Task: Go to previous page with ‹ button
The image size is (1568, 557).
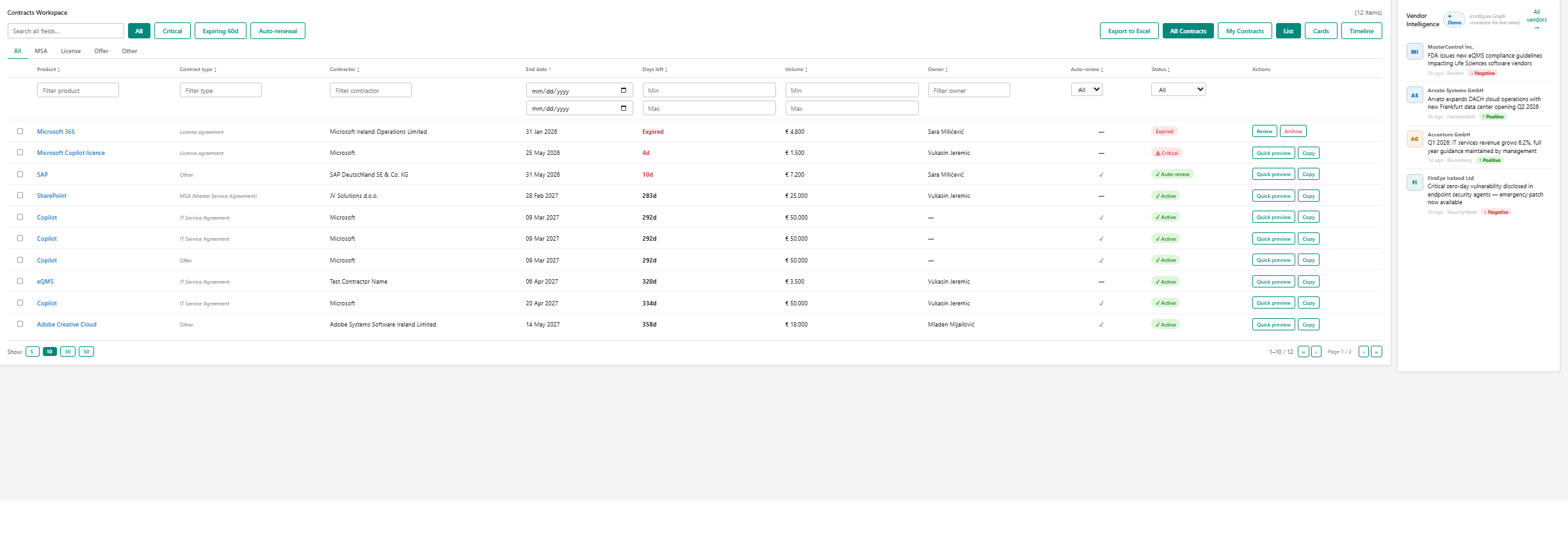Action: 1316,351
